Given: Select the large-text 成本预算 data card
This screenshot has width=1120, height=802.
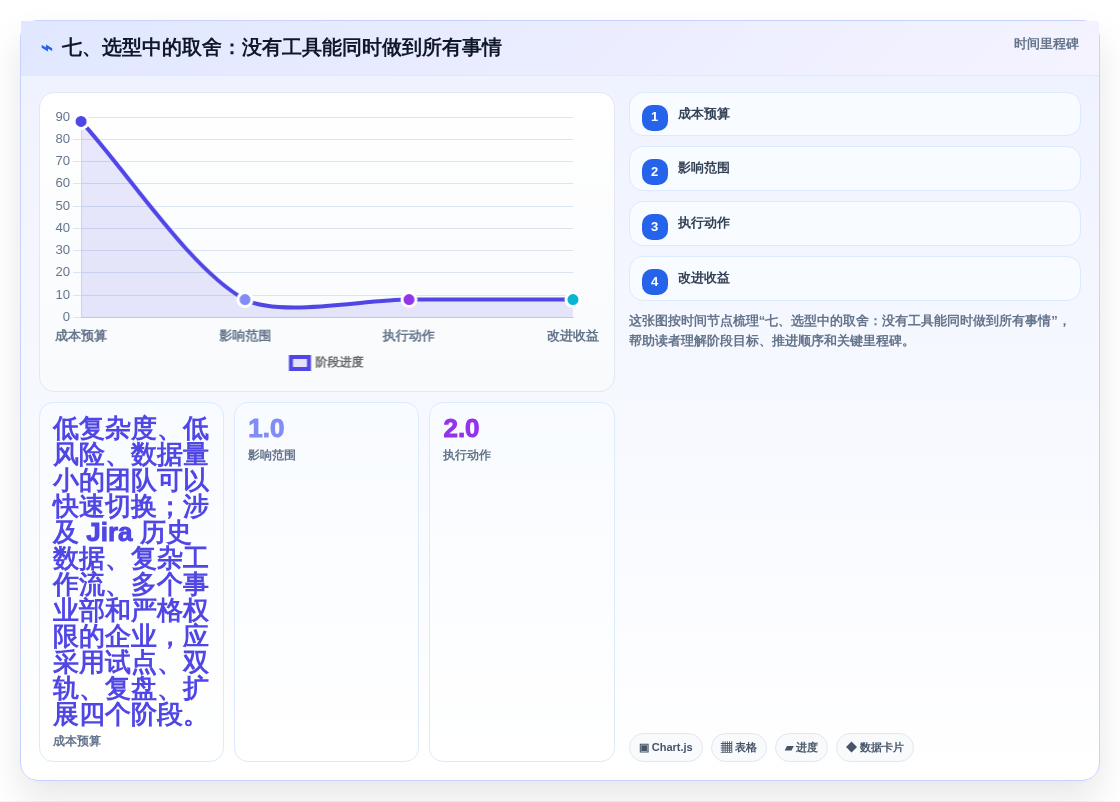Looking at the screenshot, I should pos(131,582).
